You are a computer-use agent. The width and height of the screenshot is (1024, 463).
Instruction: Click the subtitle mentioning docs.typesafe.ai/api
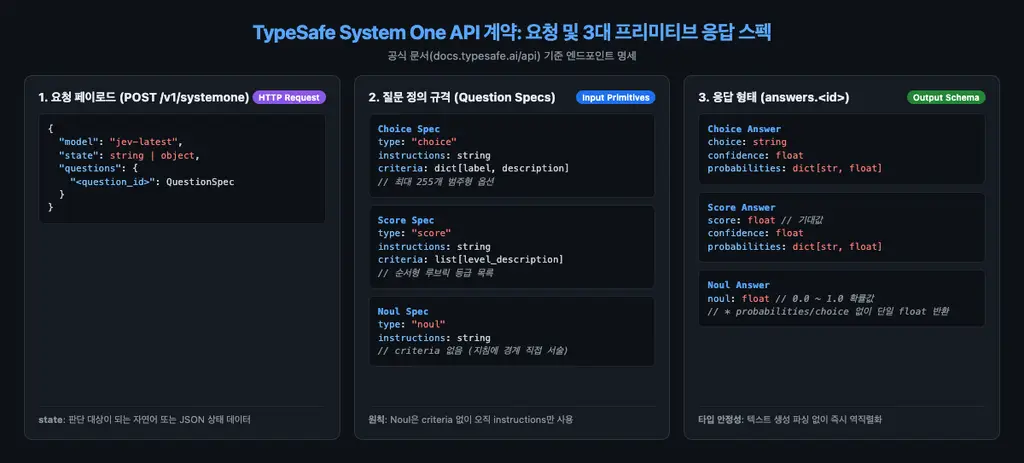[511, 56]
